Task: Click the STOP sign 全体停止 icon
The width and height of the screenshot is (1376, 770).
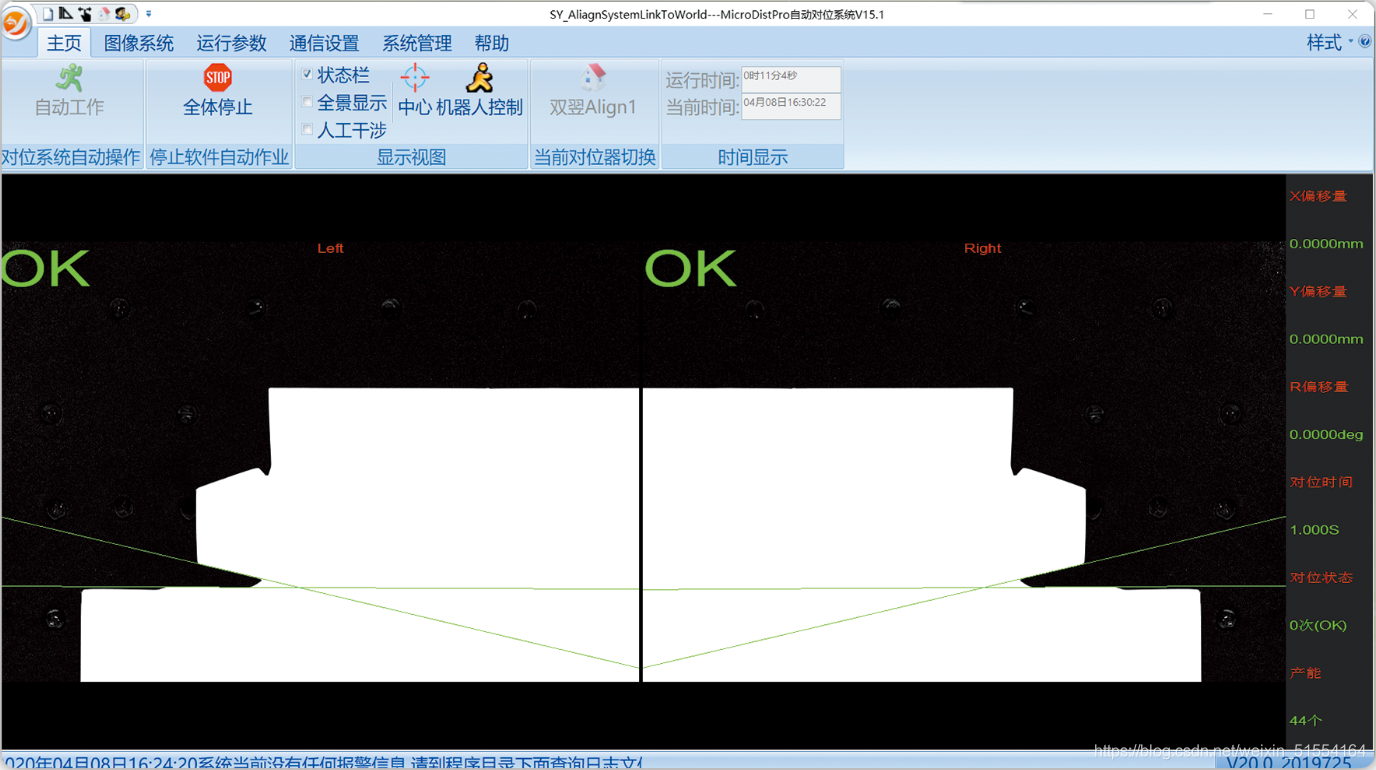Action: tap(217, 78)
